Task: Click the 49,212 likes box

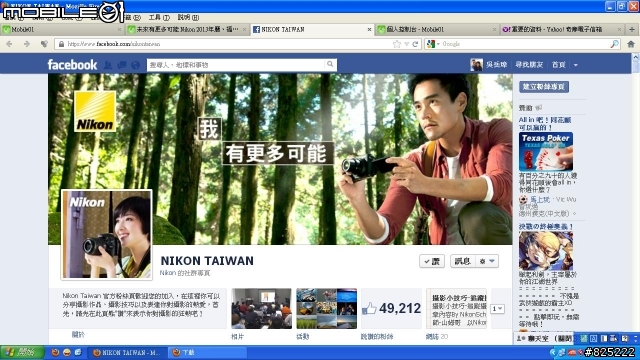Action: pos(391,309)
